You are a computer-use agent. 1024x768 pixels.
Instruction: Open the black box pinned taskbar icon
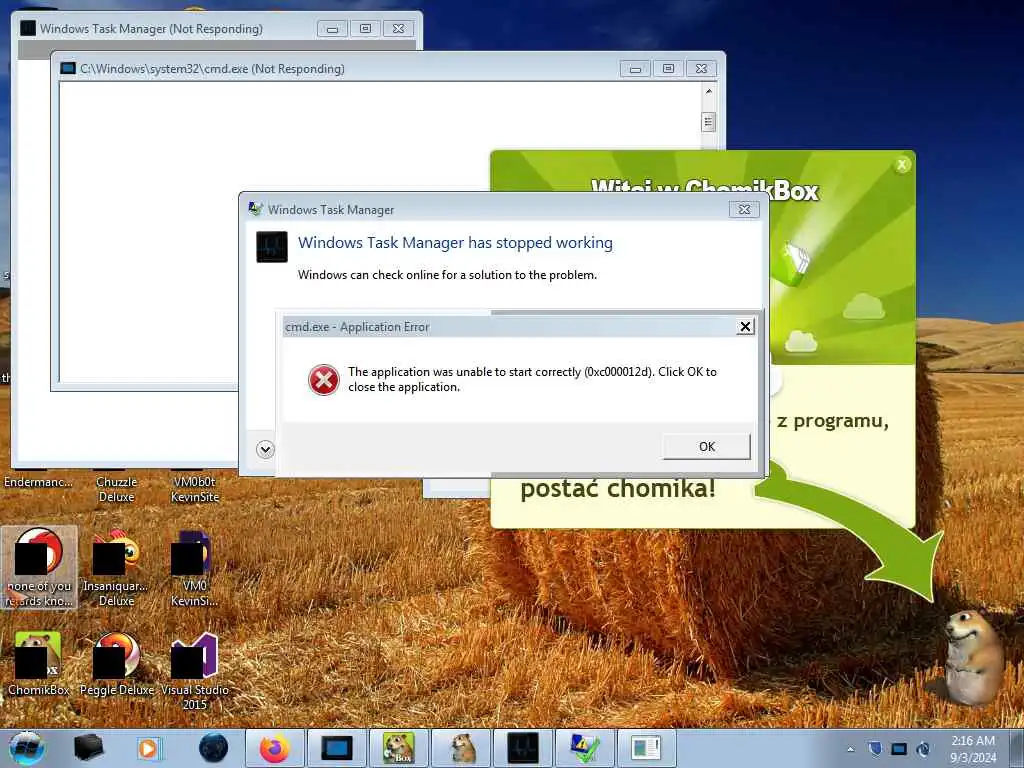[88, 748]
